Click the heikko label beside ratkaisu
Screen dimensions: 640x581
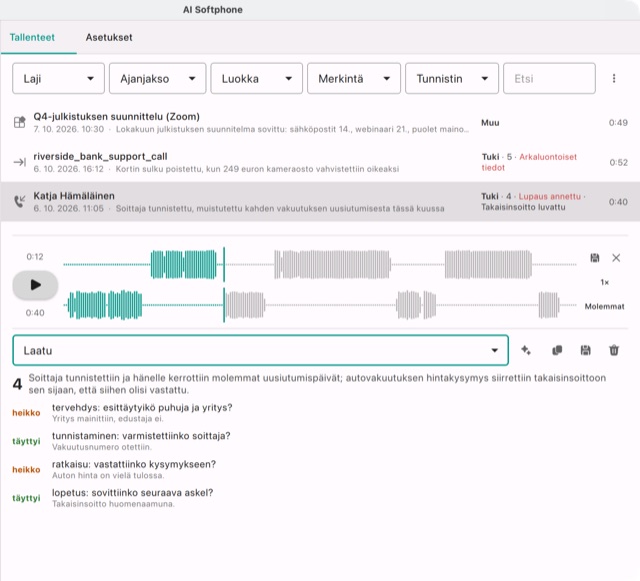point(26,470)
